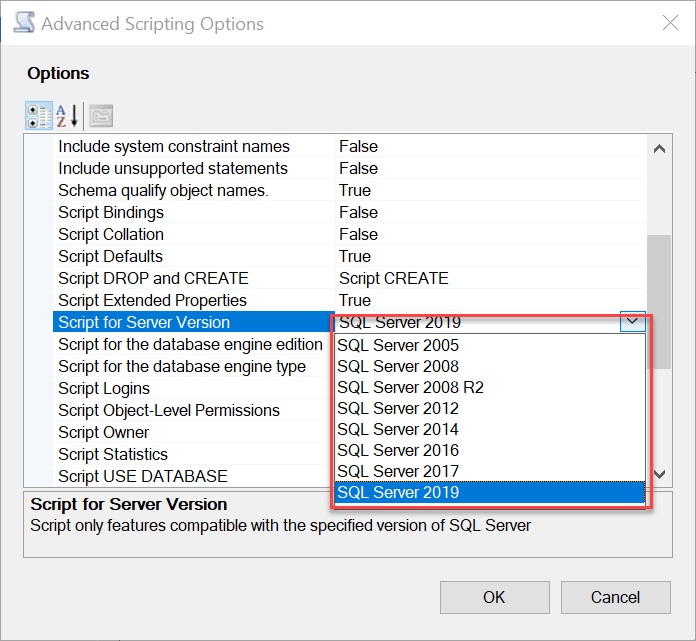Image resolution: width=696 pixels, height=641 pixels.
Task: Select SQL Server 2016 in dropdown list
Action: [490, 450]
